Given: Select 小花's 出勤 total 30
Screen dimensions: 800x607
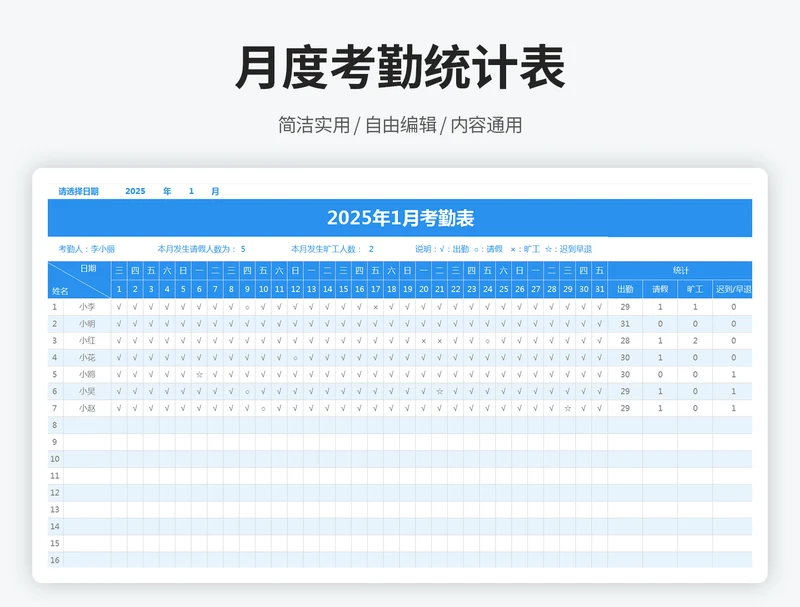Looking at the screenshot, I should point(625,357).
